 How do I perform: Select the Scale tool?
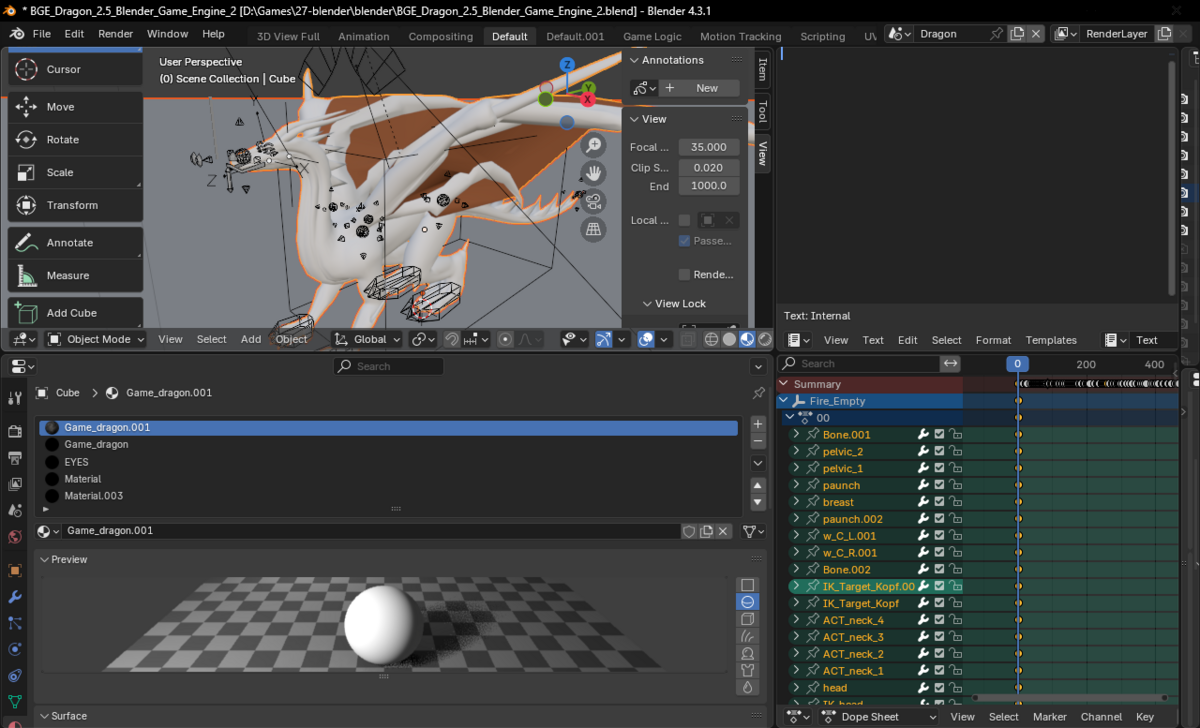click(75, 172)
